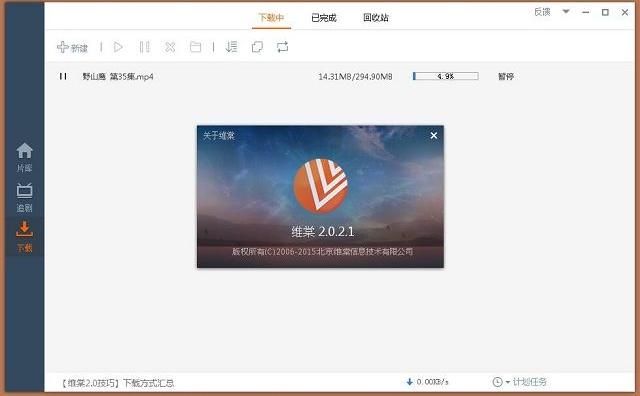Close the 关于维棠 about dialog
The width and height of the screenshot is (640, 396).
[434, 135]
